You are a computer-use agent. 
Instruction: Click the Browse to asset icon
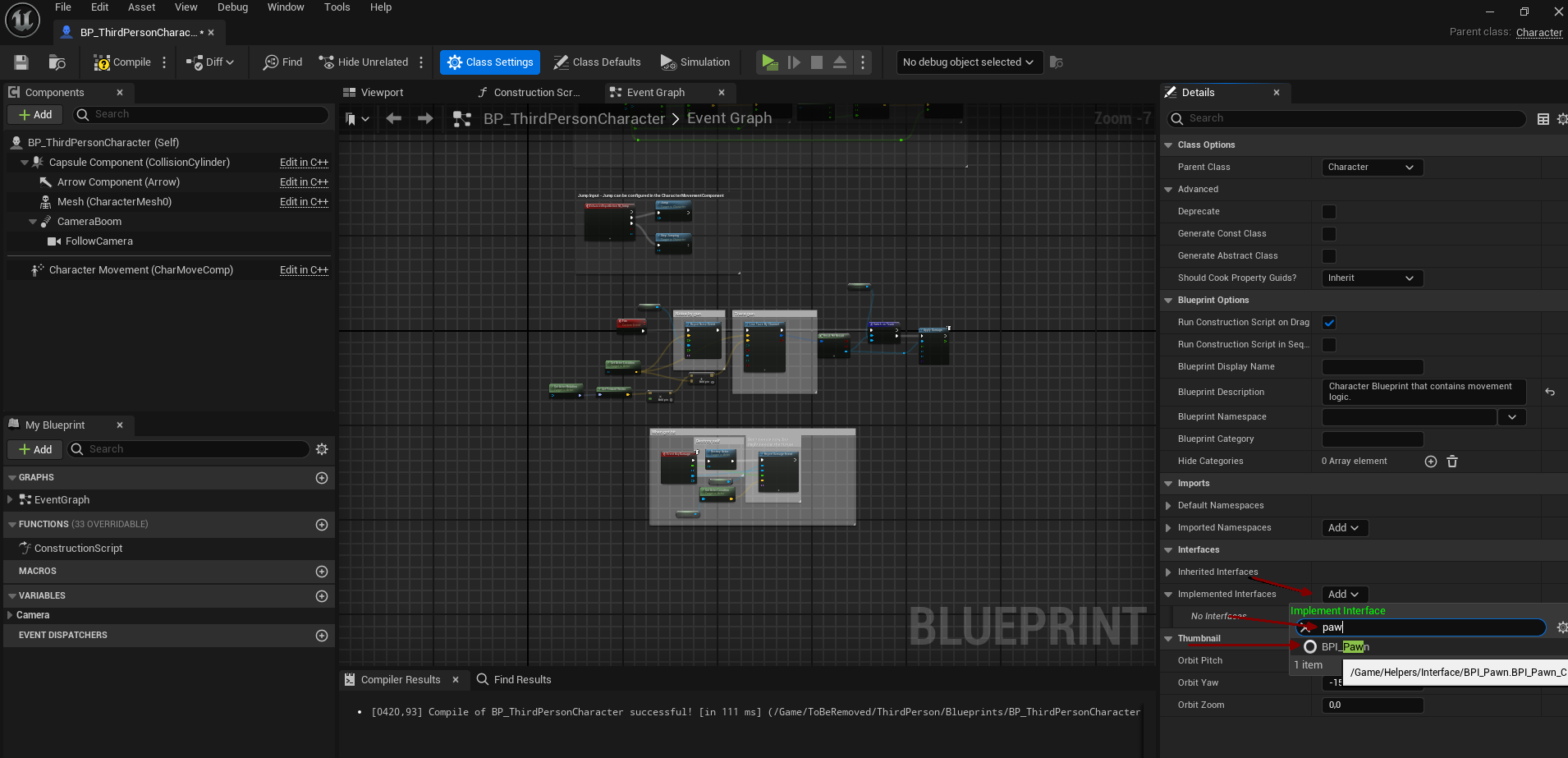[x=57, y=62]
